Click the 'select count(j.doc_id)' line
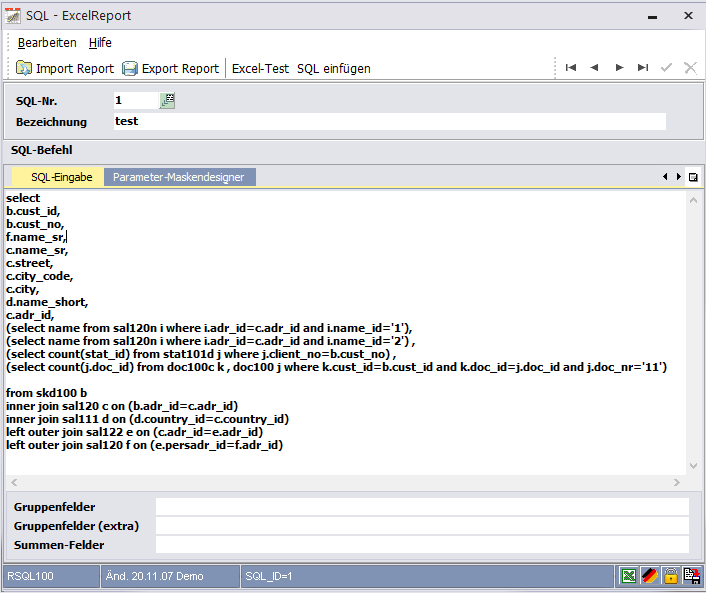This screenshot has height=593, width=706. click(x=336, y=367)
